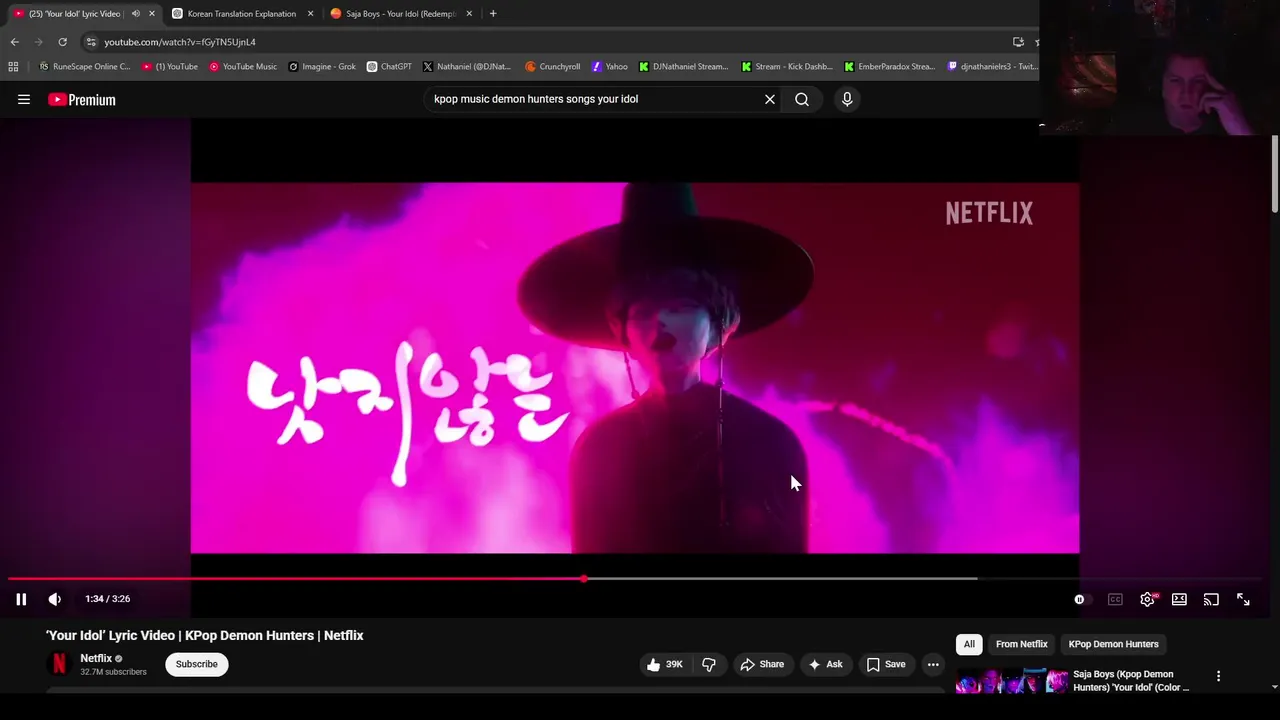The width and height of the screenshot is (1280, 720).
Task: Go to YouTube Premium home logo
Action: point(82,99)
